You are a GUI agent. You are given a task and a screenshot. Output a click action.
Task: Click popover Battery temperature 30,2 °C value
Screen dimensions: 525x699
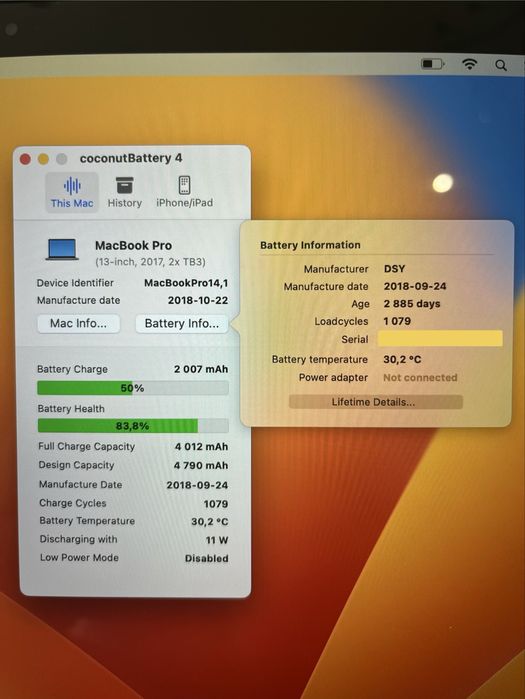pos(402,359)
